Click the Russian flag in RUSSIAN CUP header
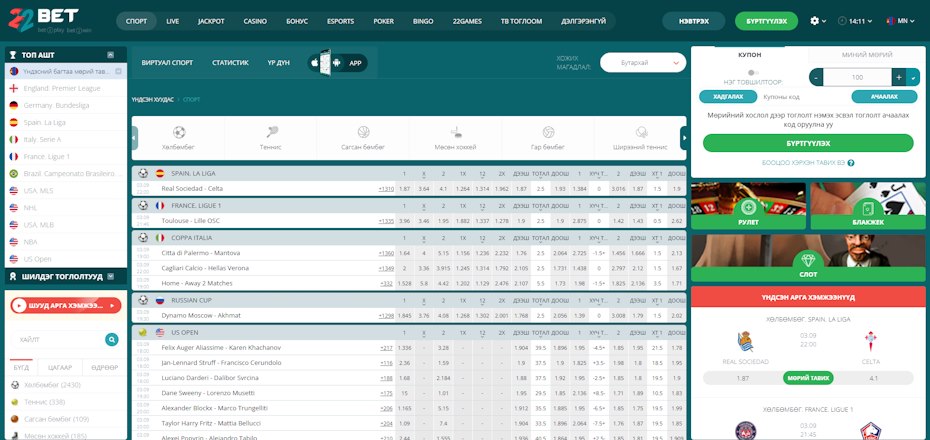 160,300
